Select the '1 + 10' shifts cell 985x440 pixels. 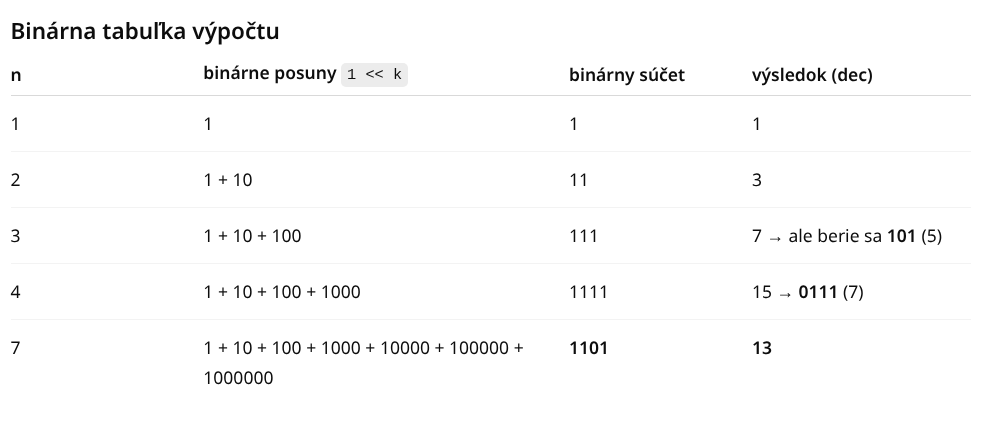coord(226,180)
